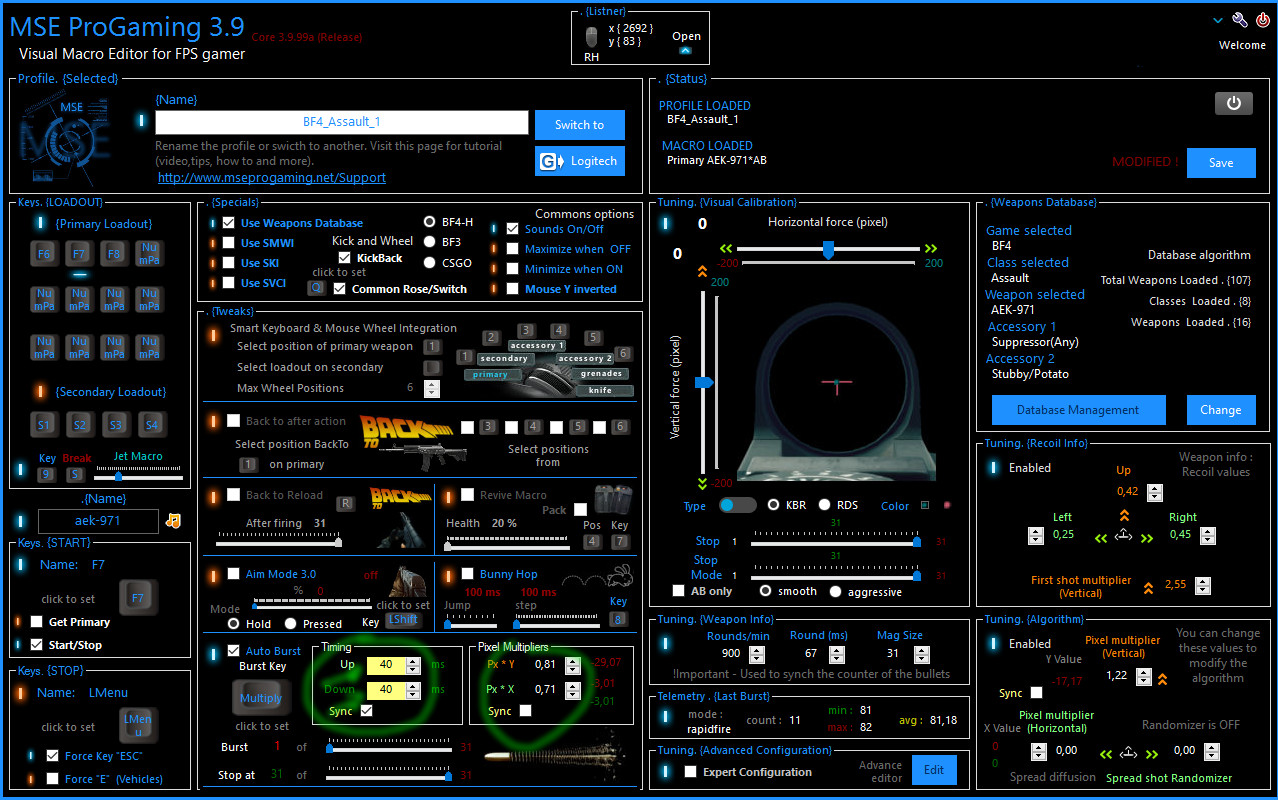Click the Horizontal force slider
Screen dimensions: 1278x800
coord(829,249)
